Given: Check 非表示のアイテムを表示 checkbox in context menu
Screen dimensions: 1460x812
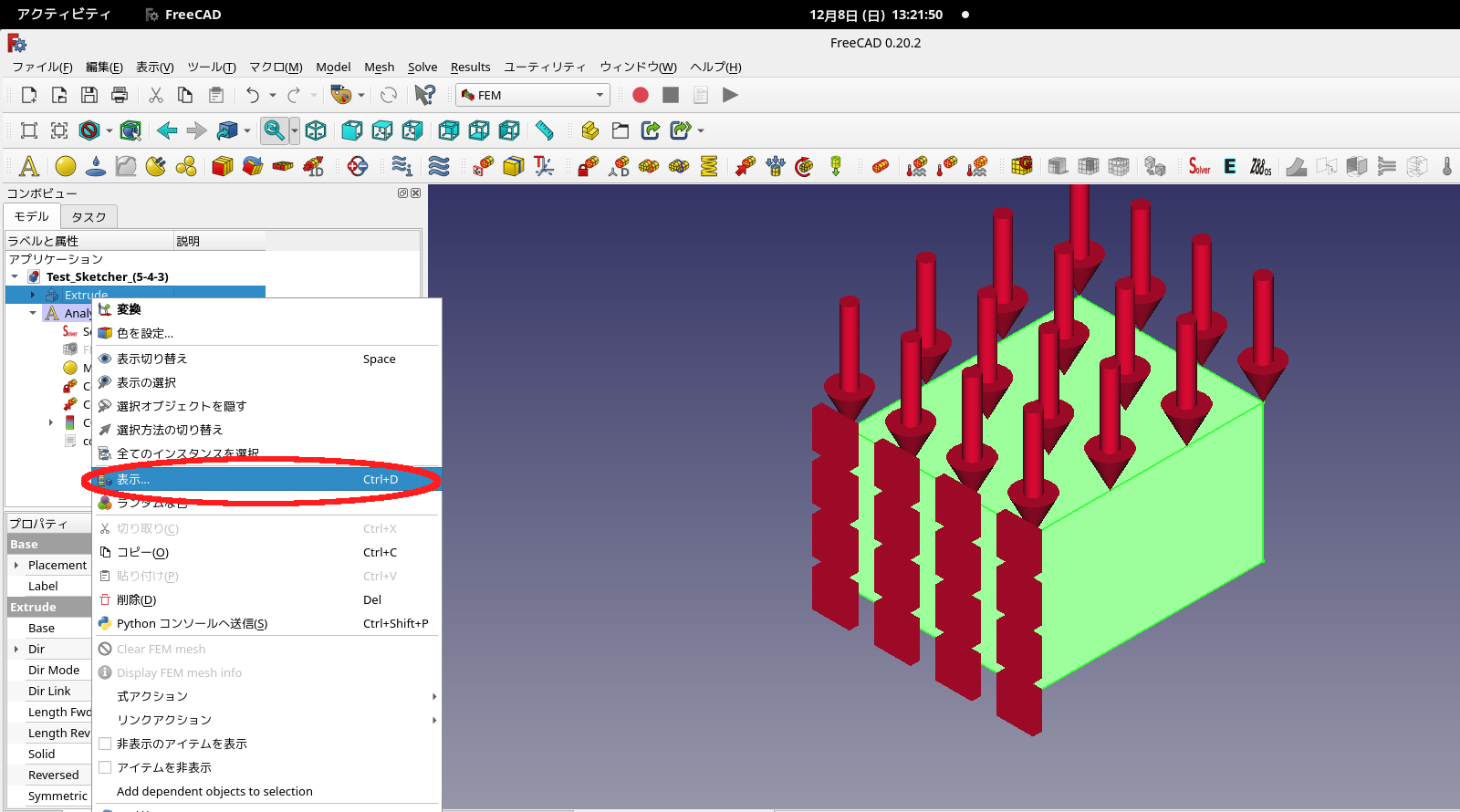Looking at the screenshot, I should click(105, 744).
